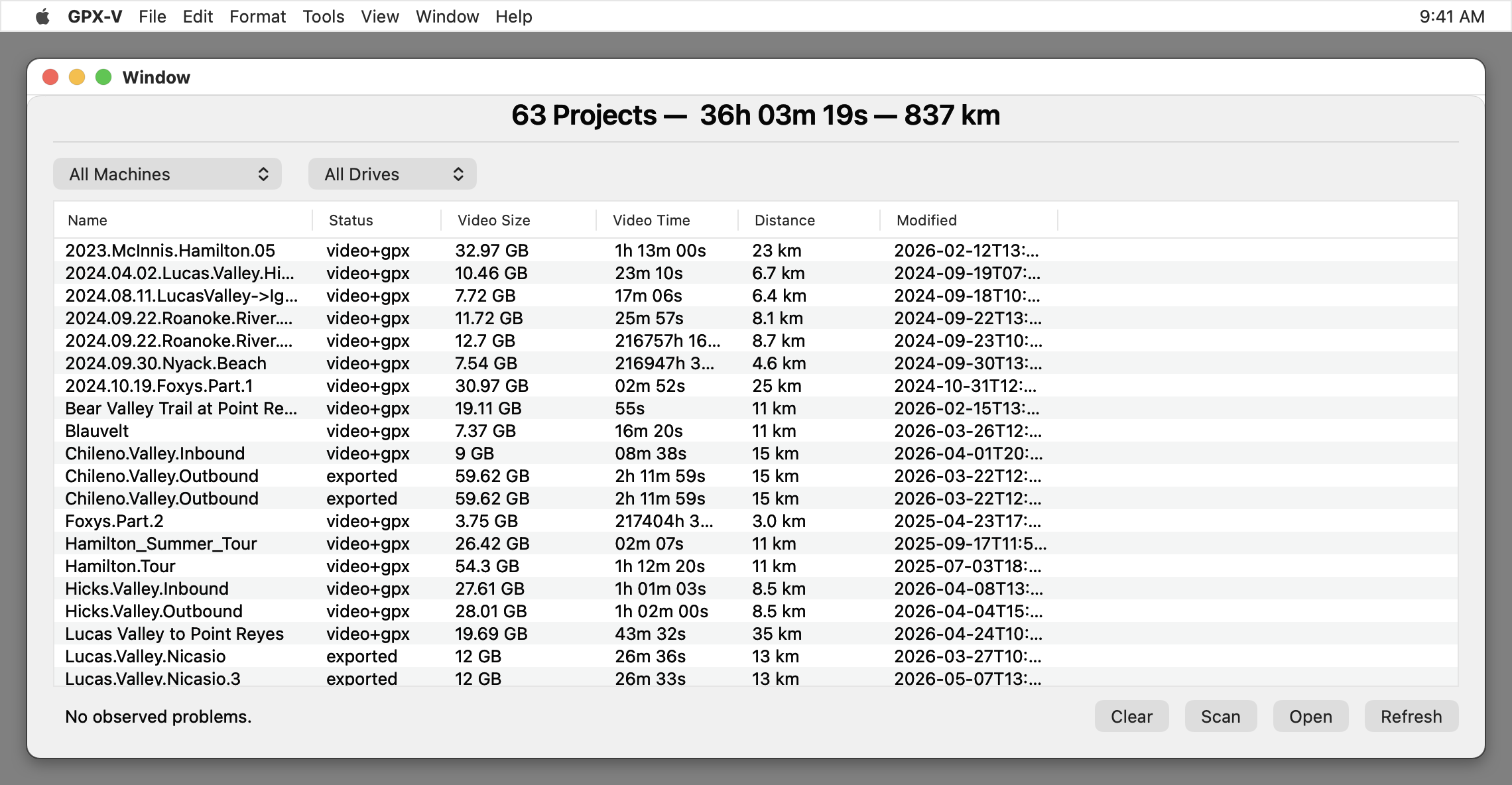Viewport: 1512px width, 785px height.
Task: Click the 32.97 GB video size cell
Action: (x=491, y=251)
